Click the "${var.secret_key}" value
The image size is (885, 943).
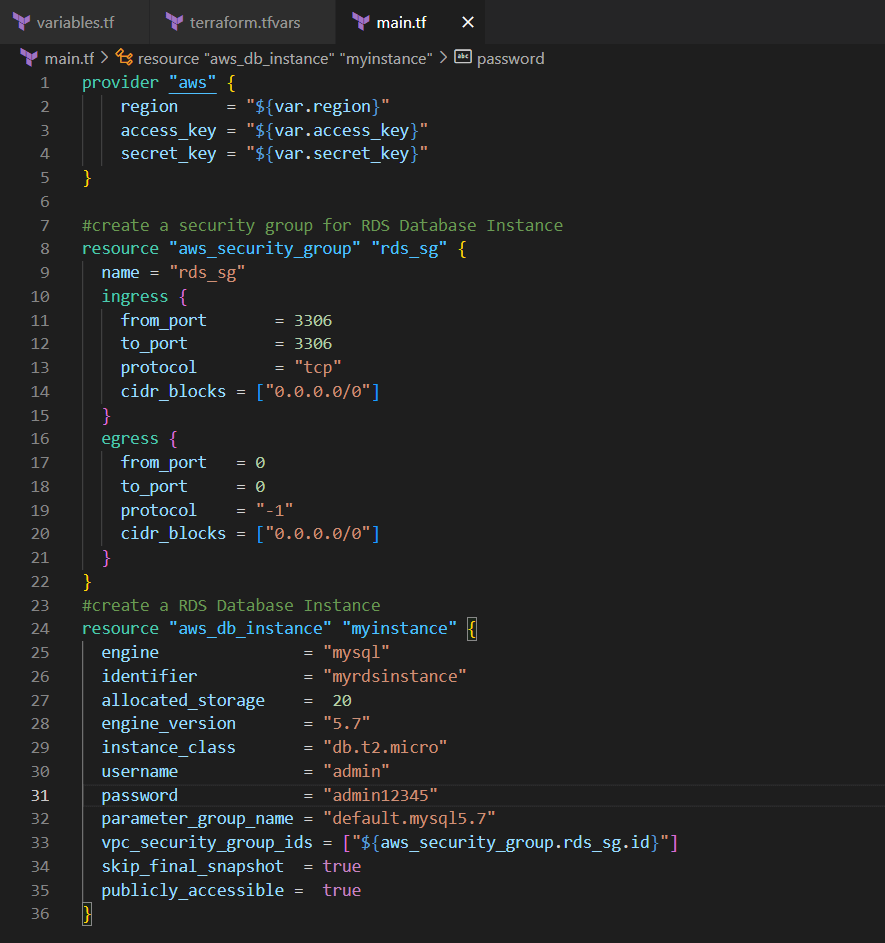pos(337,153)
